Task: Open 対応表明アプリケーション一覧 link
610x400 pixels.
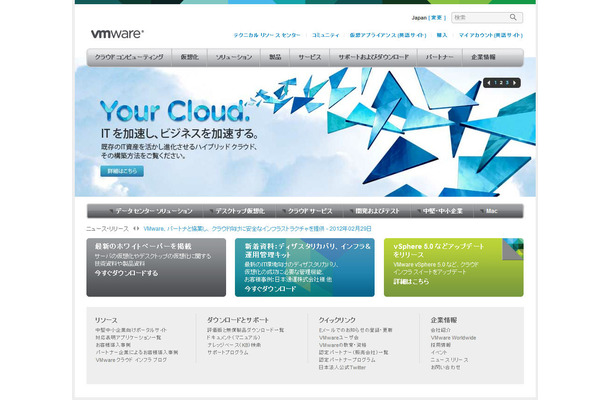Action: (x=128, y=337)
